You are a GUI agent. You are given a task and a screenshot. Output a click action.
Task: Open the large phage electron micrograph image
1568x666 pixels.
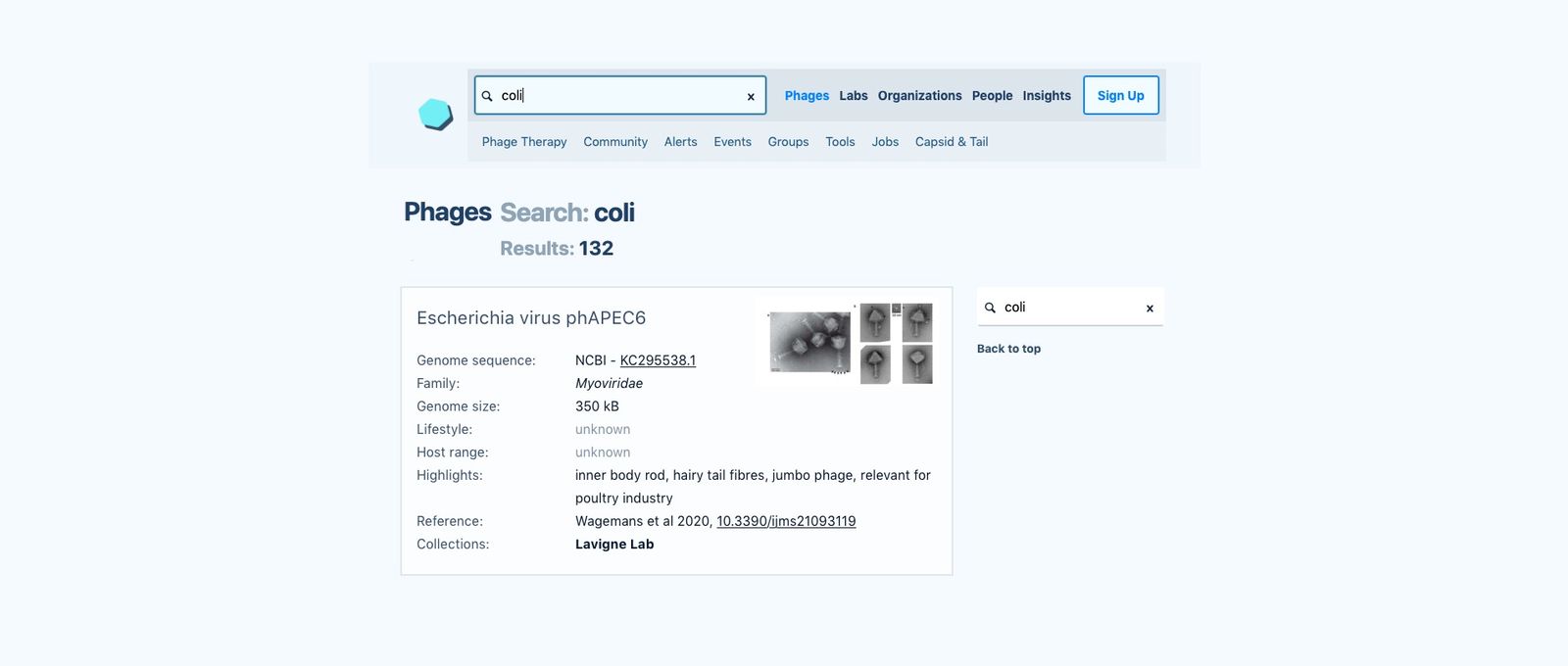[x=809, y=342]
